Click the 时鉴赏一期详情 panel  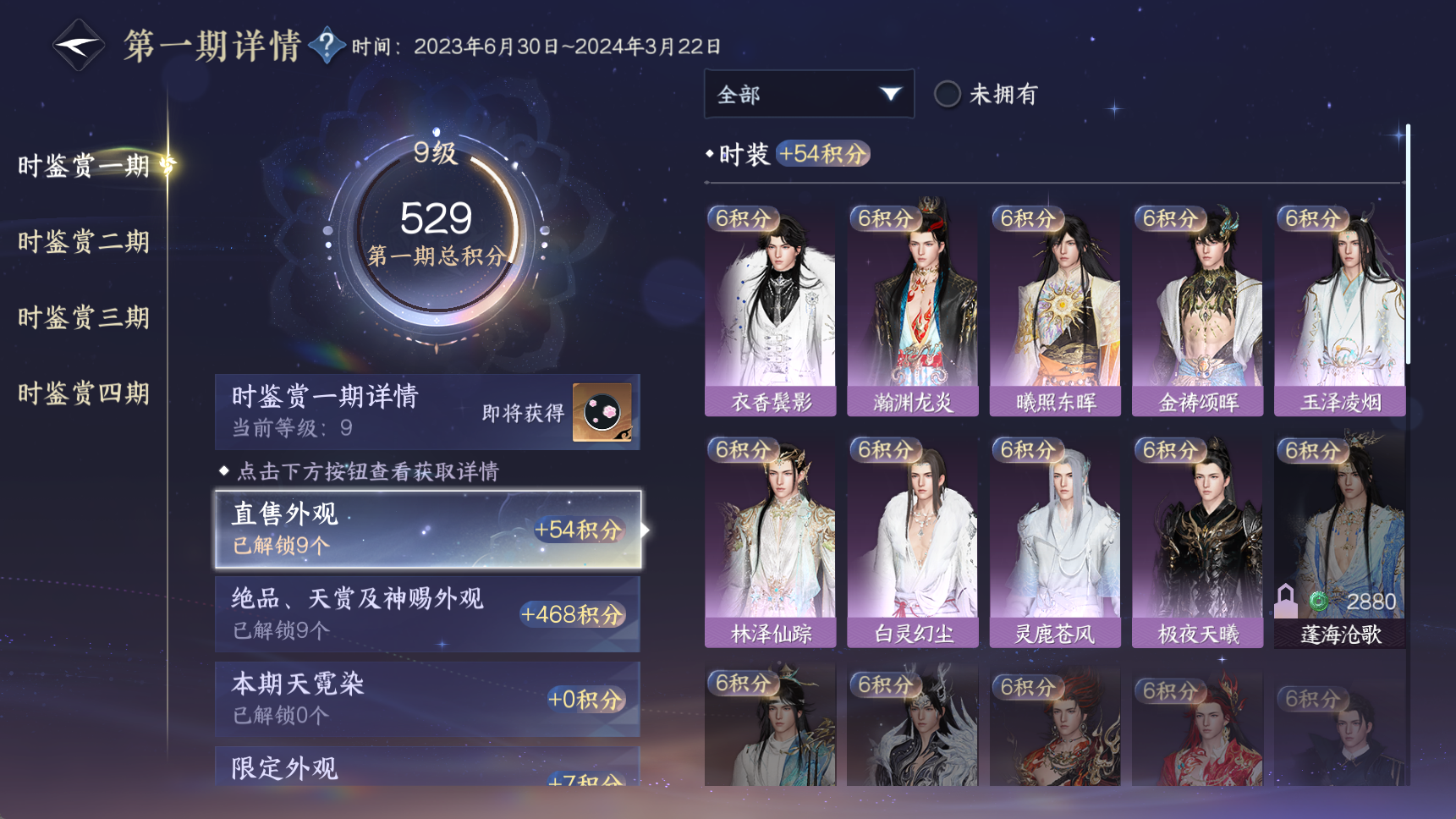pos(428,412)
